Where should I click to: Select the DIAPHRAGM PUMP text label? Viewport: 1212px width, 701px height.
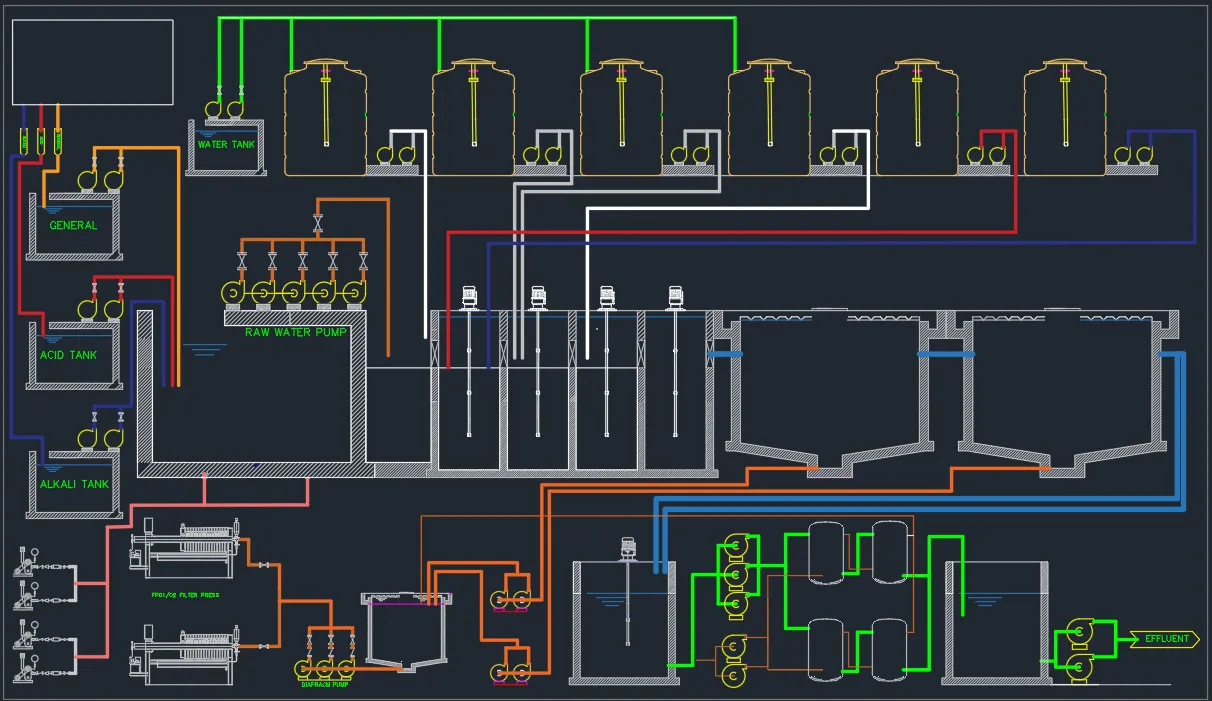tap(326, 685)
